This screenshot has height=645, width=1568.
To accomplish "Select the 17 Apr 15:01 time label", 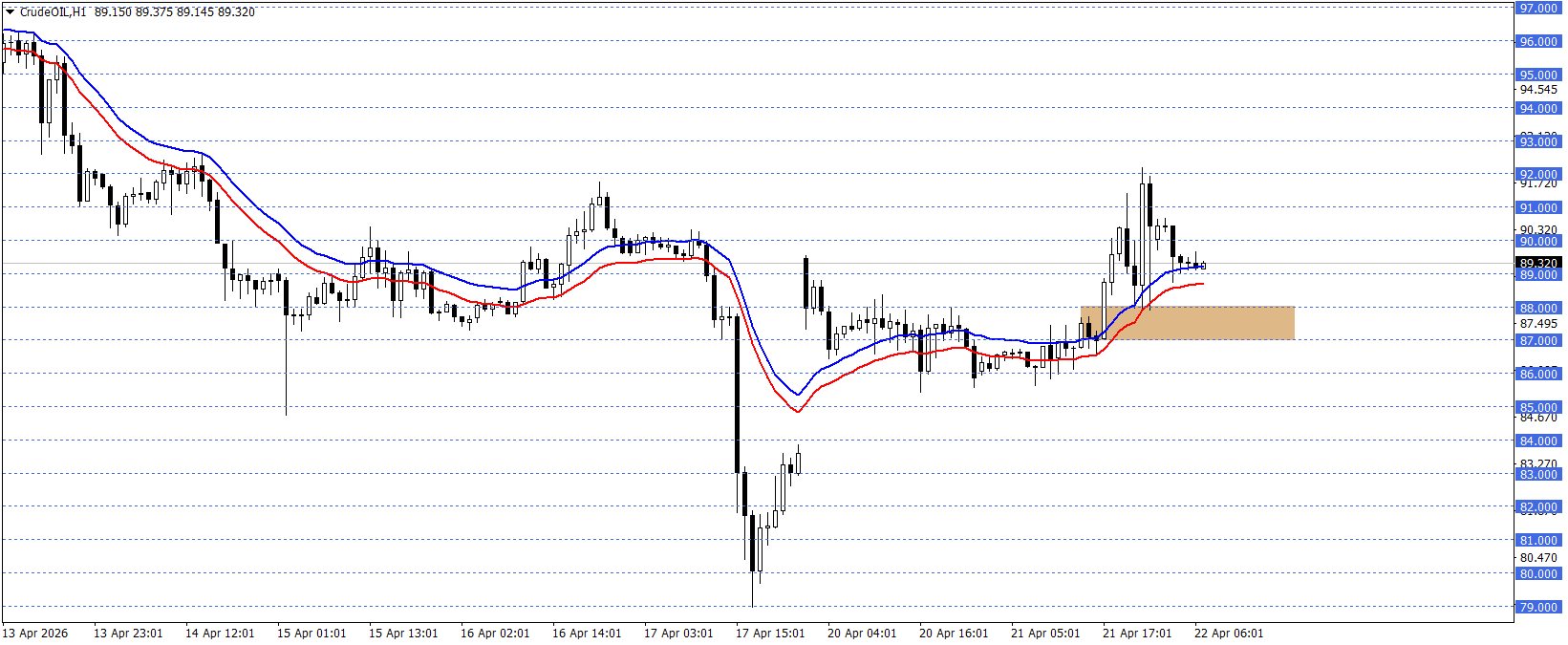I will 770,634.
